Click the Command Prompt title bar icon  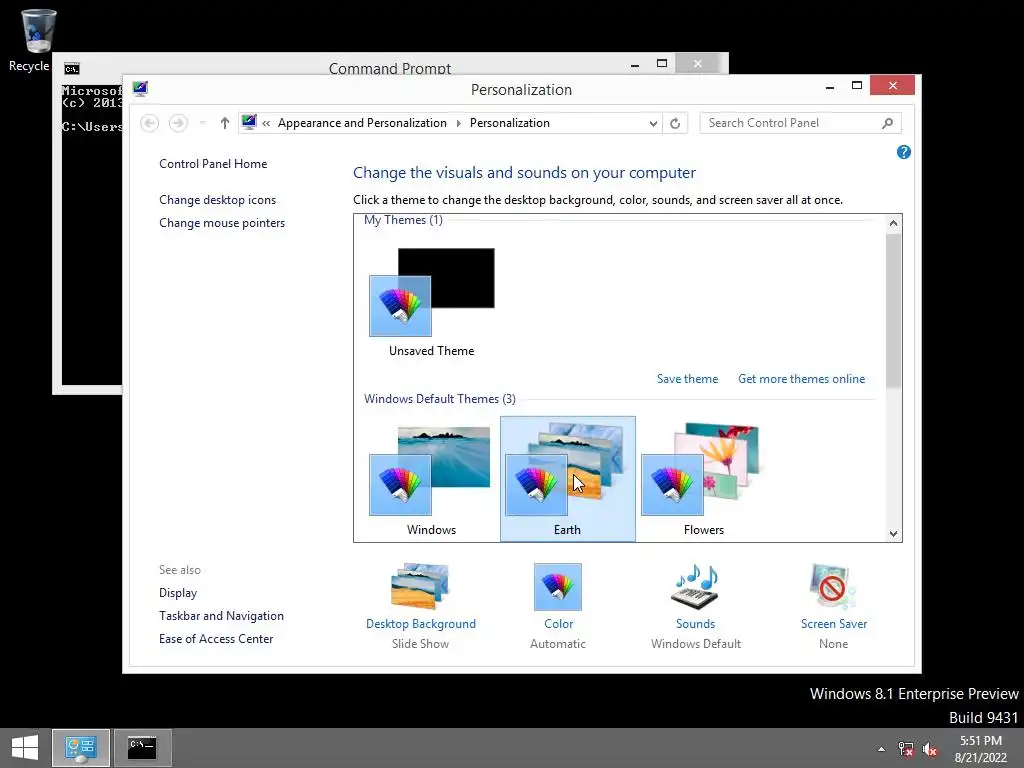(x=72, y=69)
